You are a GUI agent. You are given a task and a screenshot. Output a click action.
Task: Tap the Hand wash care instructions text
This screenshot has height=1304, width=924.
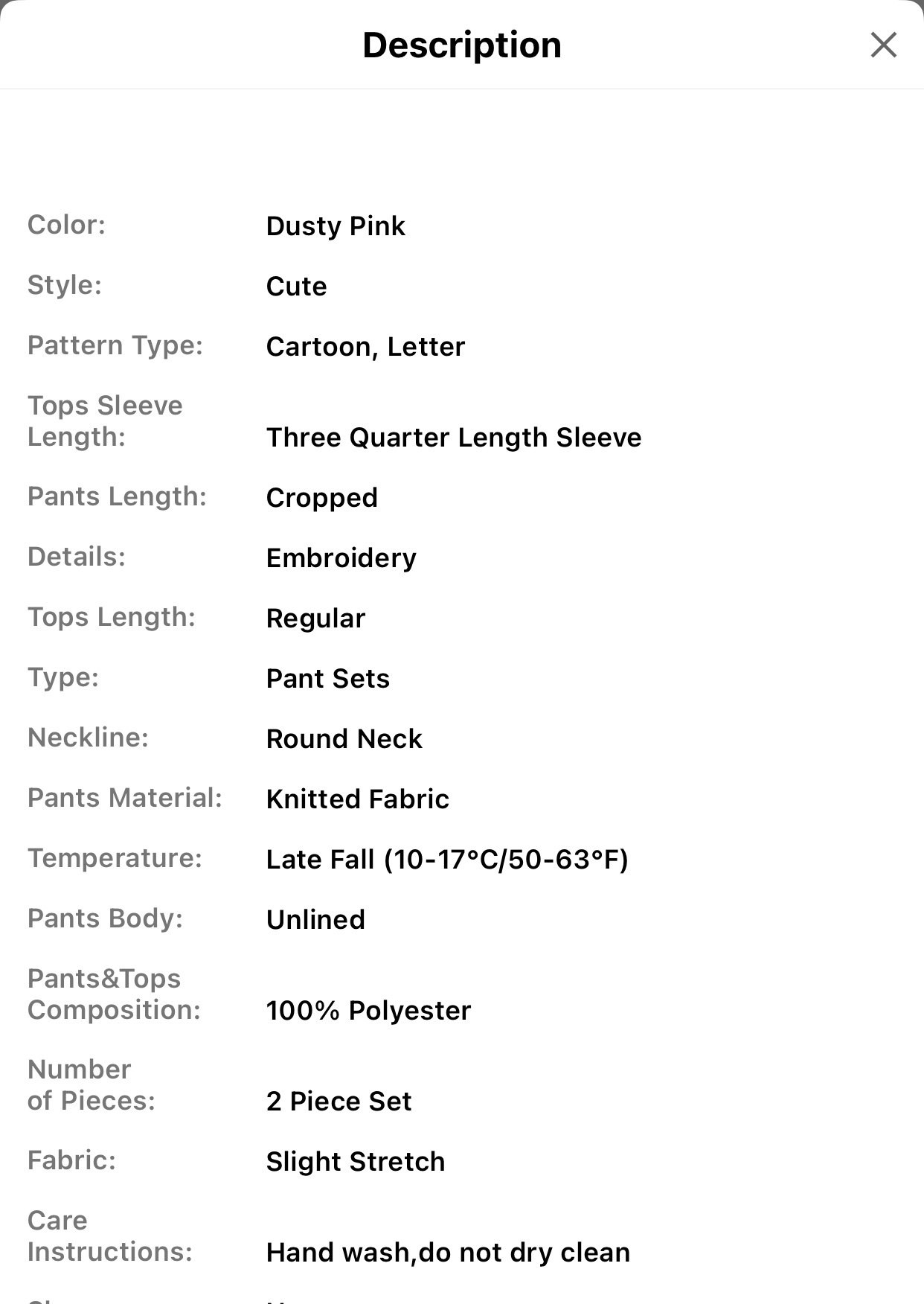[448, 1253]
